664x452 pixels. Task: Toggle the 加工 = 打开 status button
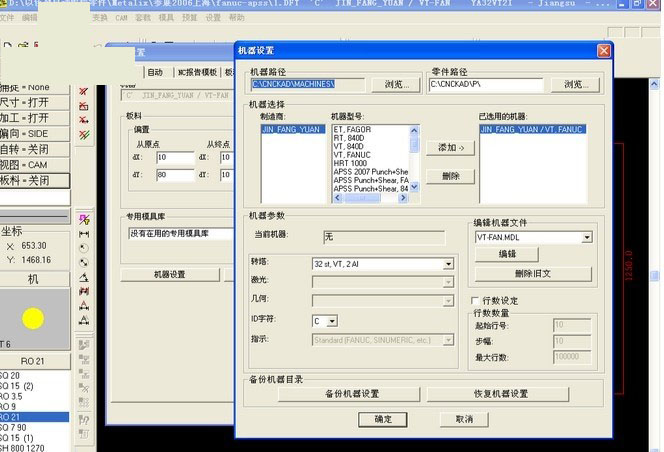35,118
